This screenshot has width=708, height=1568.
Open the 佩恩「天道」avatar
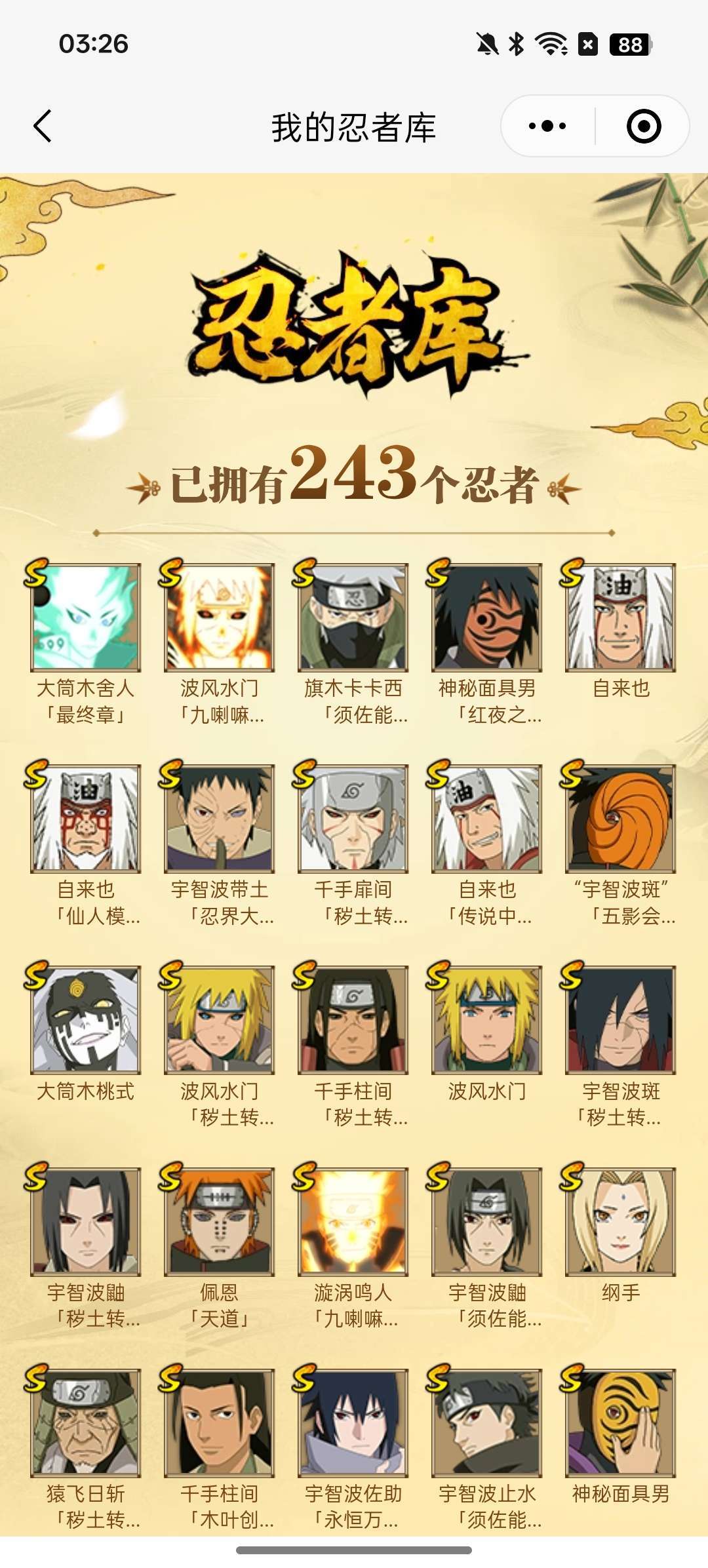(220, 1221)
